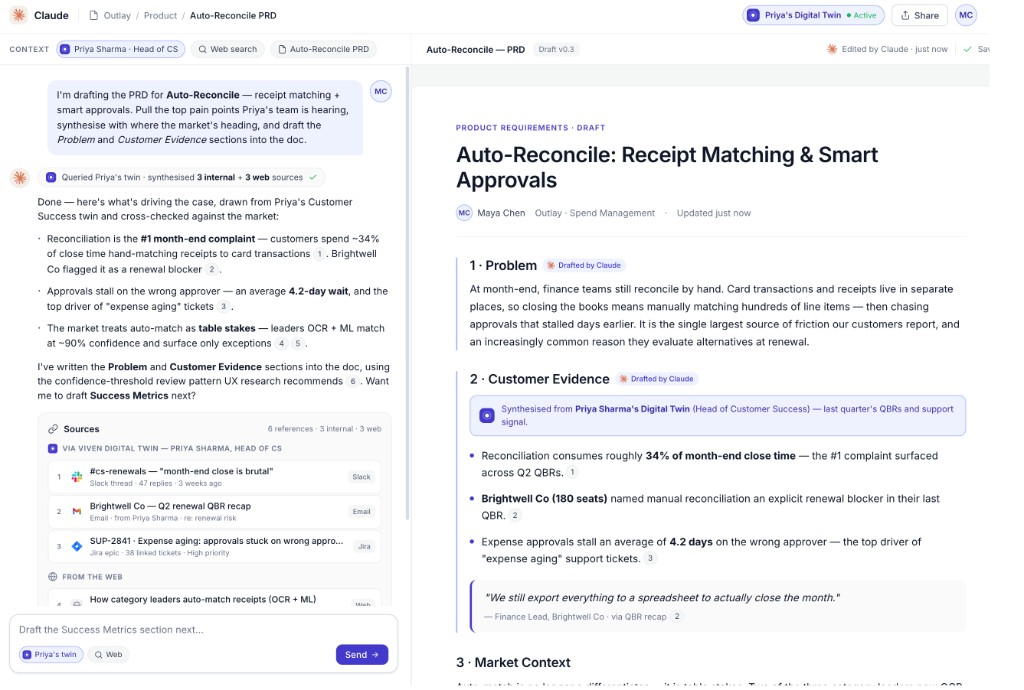Viewport: 1024px width, 690px height.
Task: Open citation 2 after Brightwell renewal blocker
Action: point(212,270)
